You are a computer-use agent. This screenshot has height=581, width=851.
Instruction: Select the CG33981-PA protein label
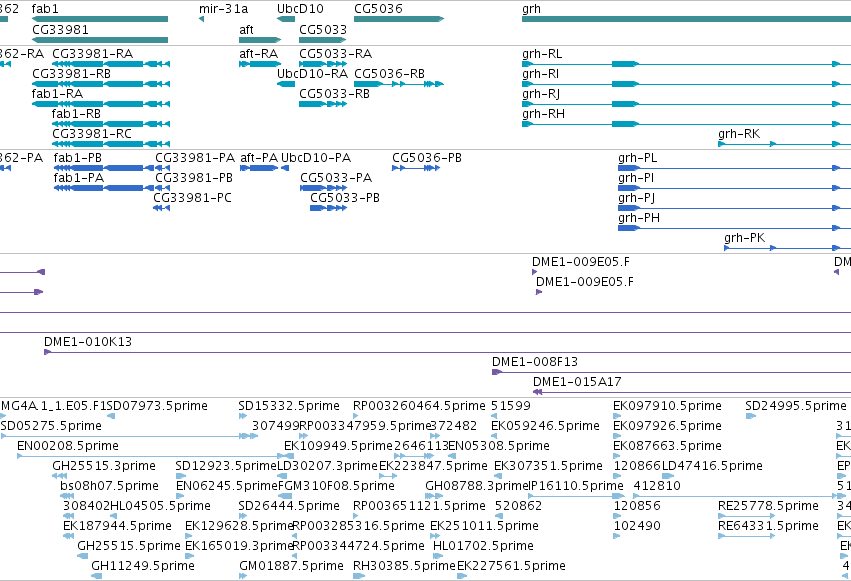tap(195, 158)
